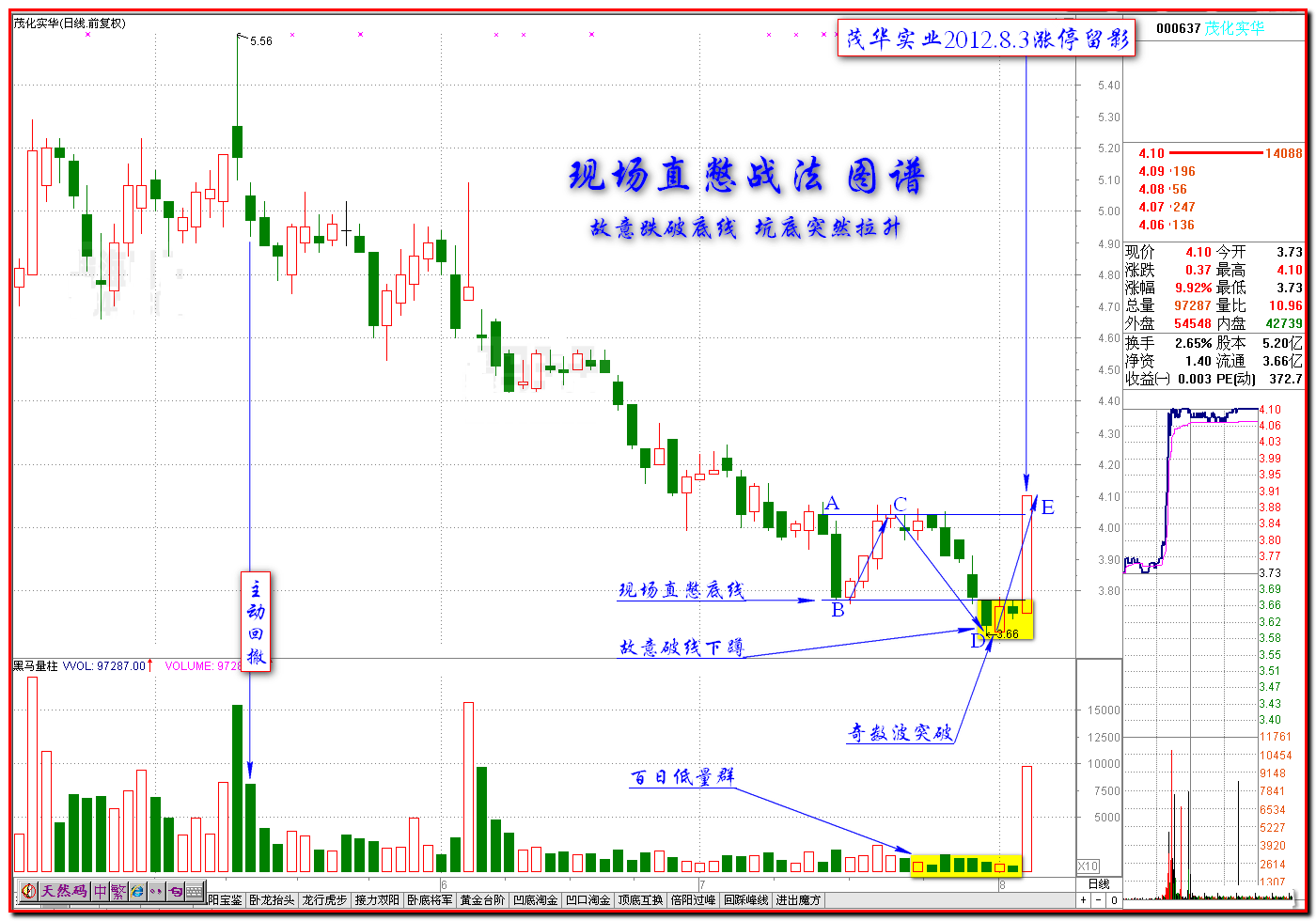
Task: Click the PE(动) value 372.7
Action: click(x=1285, y=379)
